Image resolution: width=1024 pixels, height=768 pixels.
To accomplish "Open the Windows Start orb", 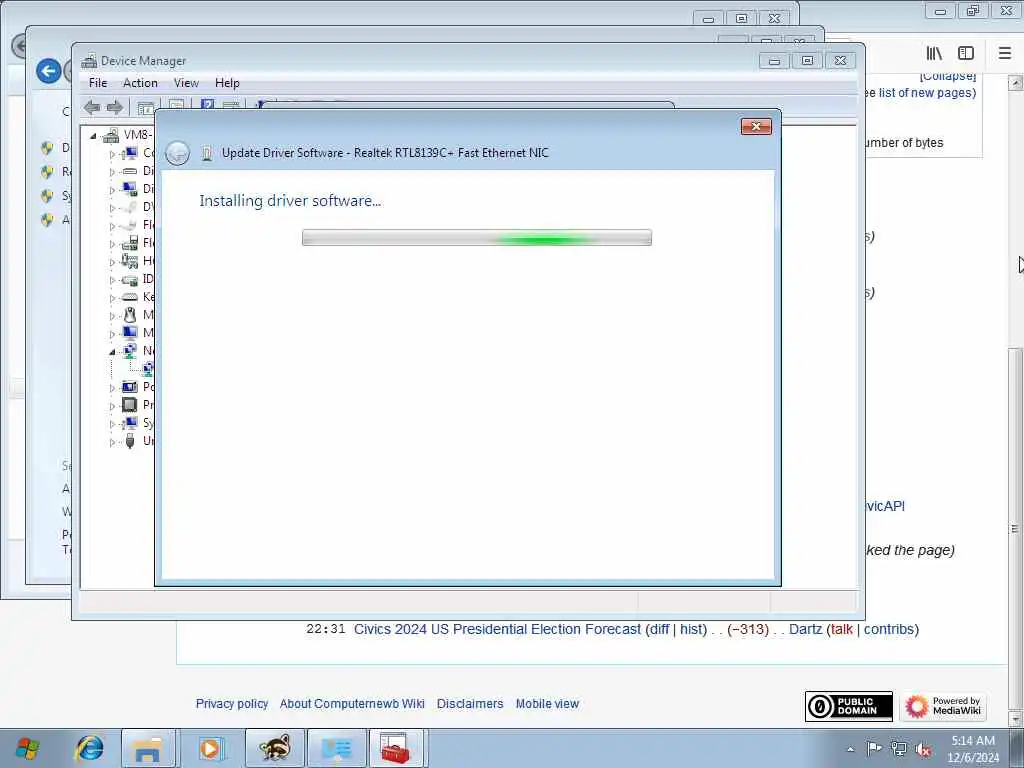I will tap(27, 748).
